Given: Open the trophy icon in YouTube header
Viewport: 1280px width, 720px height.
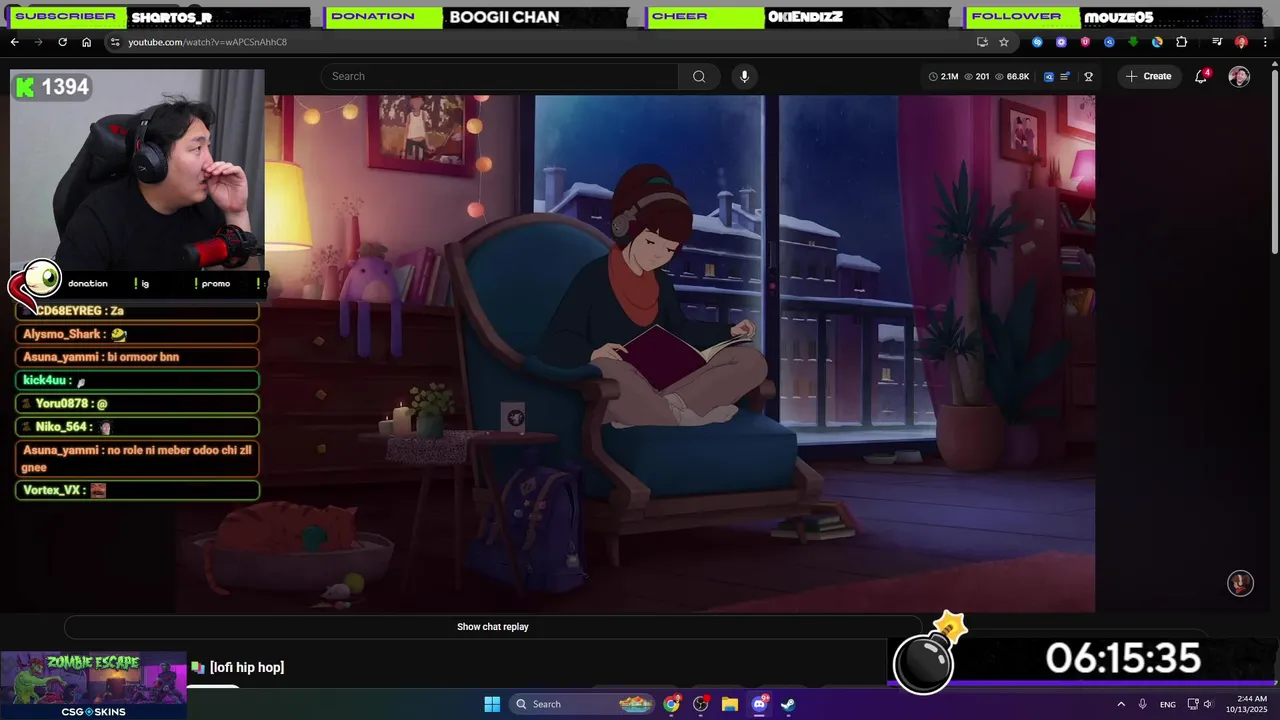Looking at the screenshot, I should pos(1088,76).
